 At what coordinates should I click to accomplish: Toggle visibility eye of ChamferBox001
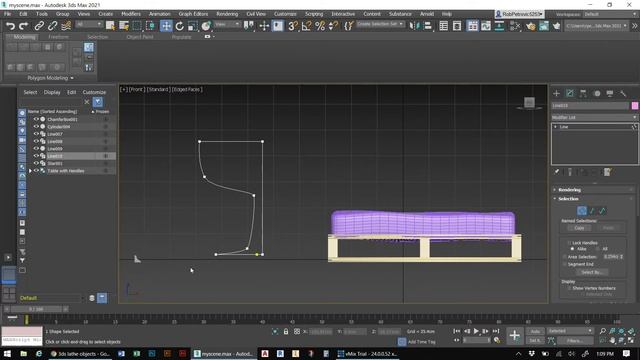click(x=36, y=119)
